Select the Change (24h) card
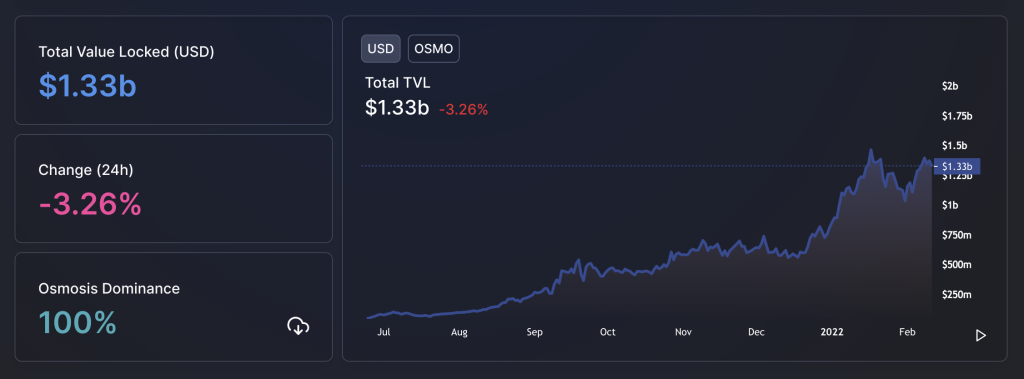The image size is (1024, 379). click(174, 188)
